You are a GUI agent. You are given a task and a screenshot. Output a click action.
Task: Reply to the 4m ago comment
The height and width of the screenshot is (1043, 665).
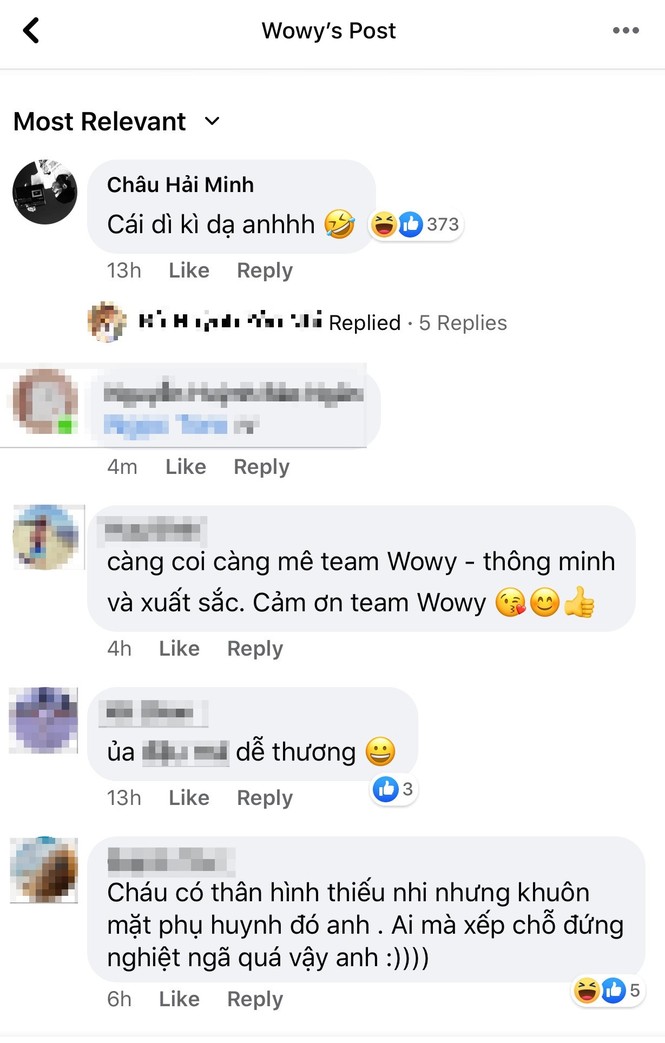point(261,467)
